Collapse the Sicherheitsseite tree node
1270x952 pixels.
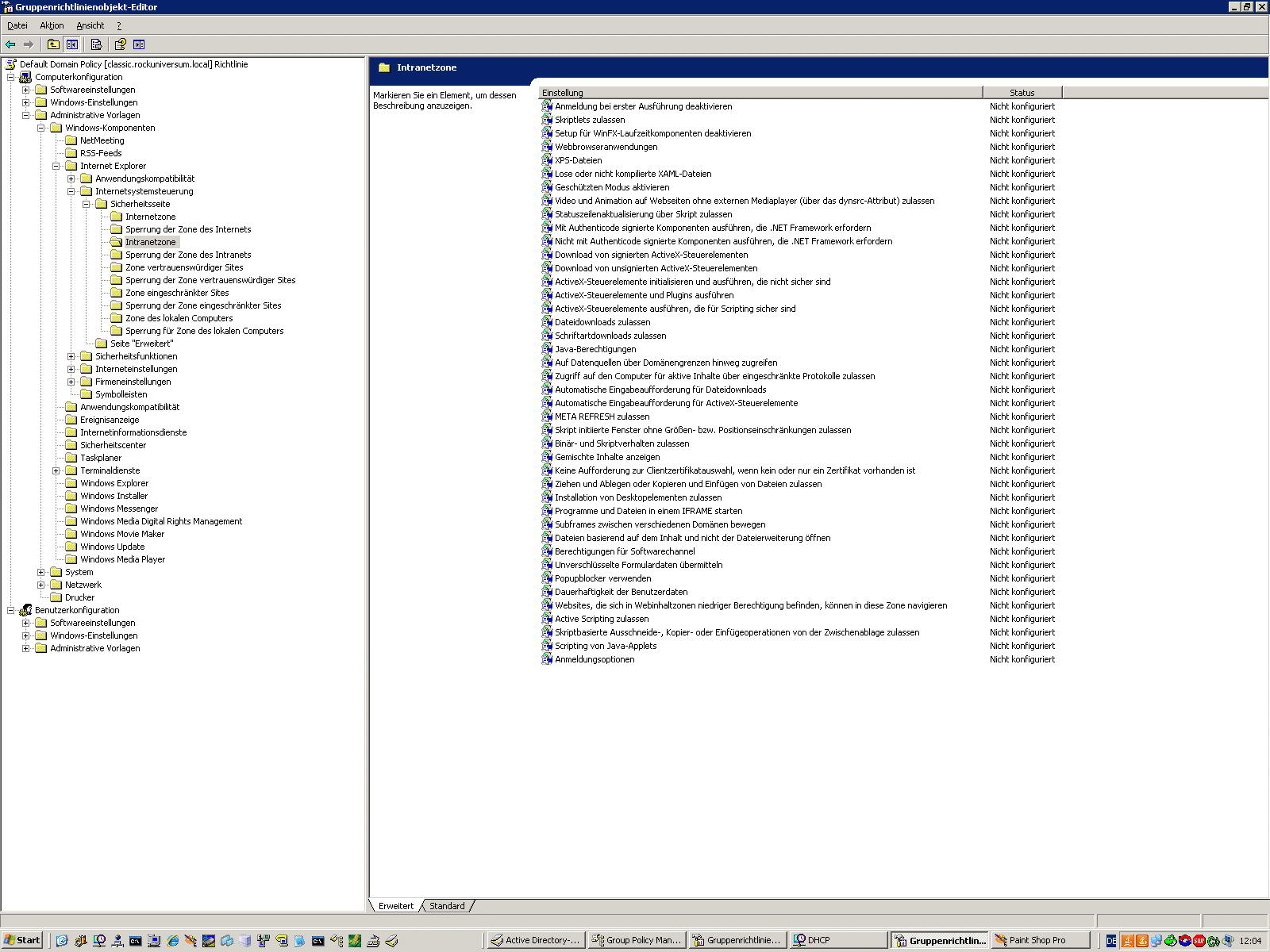pyautogui.click(x=86, y=204)
